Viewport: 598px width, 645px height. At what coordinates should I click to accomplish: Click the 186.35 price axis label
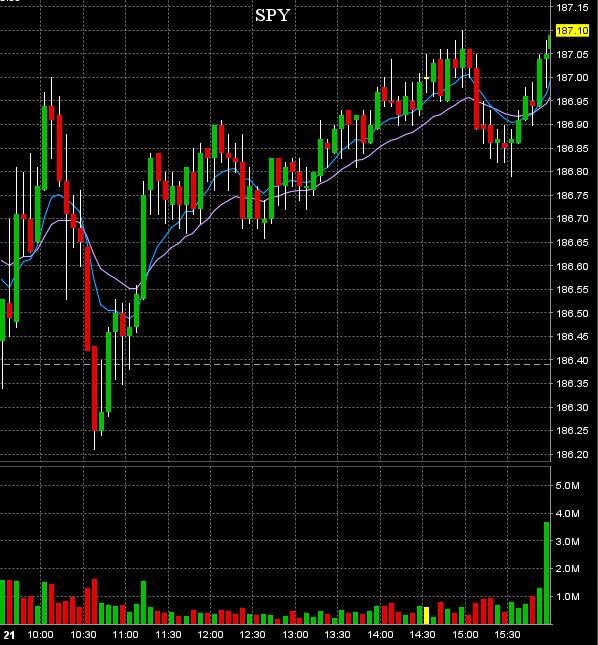(x=572, y=383)
